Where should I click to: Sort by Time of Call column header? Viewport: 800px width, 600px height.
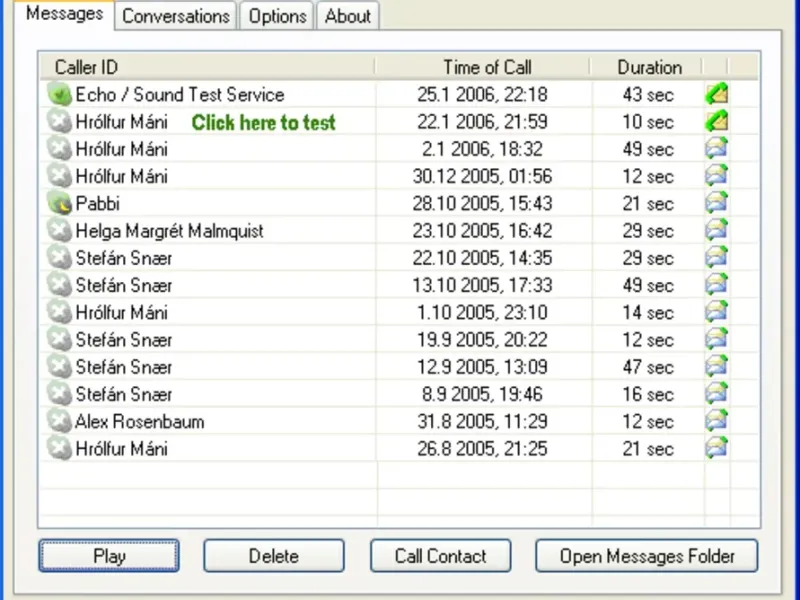point(483,67)
